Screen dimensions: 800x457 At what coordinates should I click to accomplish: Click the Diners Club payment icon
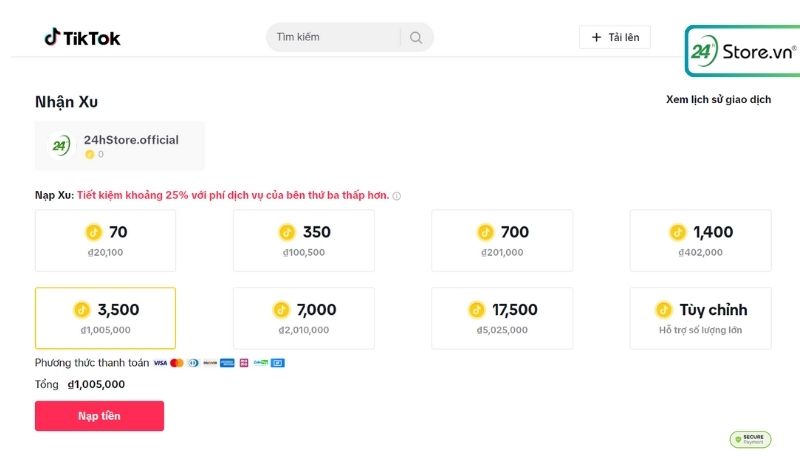click(193, 363)
